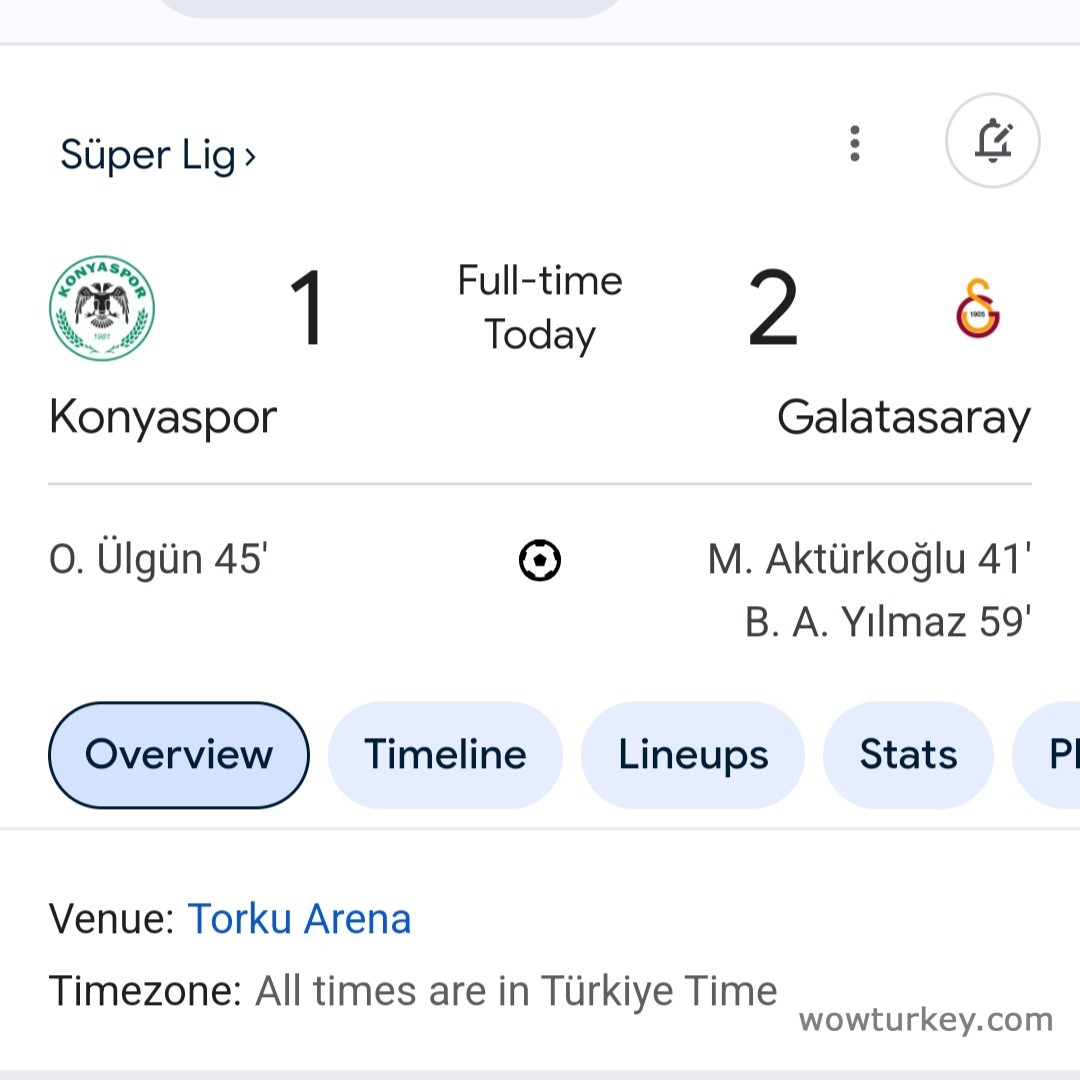Click Galatasaray's score of 2

773,309
